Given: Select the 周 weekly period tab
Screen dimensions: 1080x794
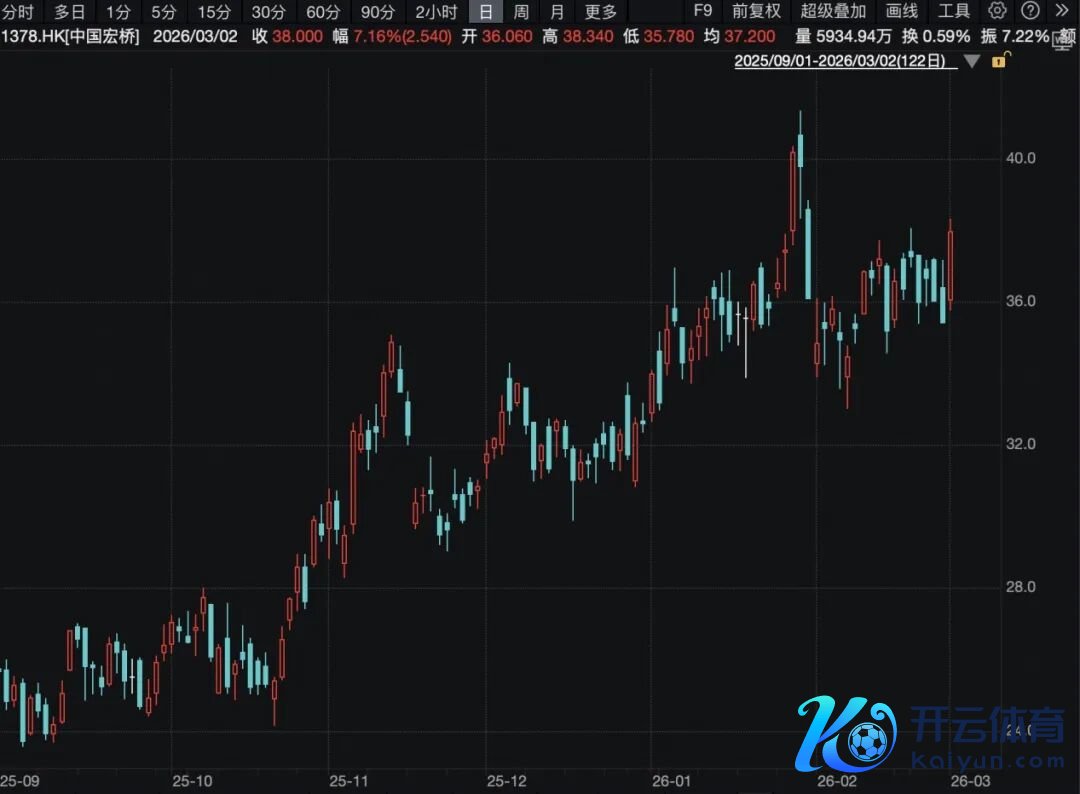Looking at the screenshot, I should coord(521,12).
